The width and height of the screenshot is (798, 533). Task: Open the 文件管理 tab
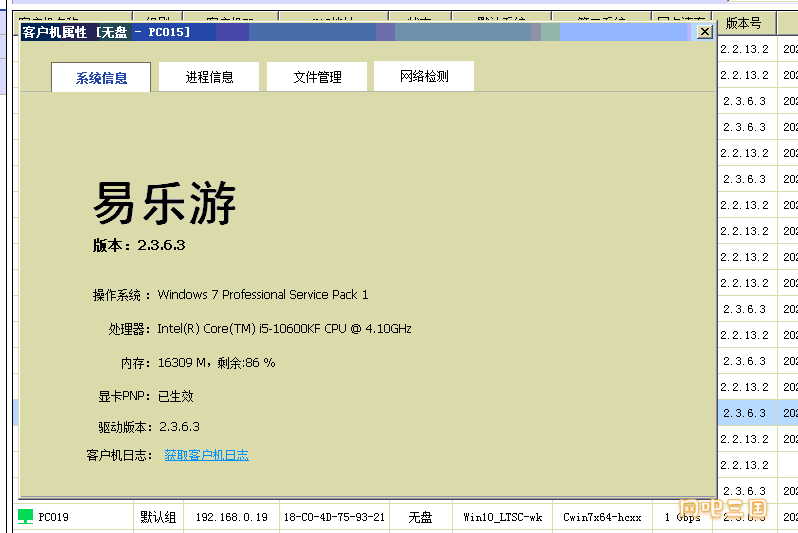pos(317,77)
